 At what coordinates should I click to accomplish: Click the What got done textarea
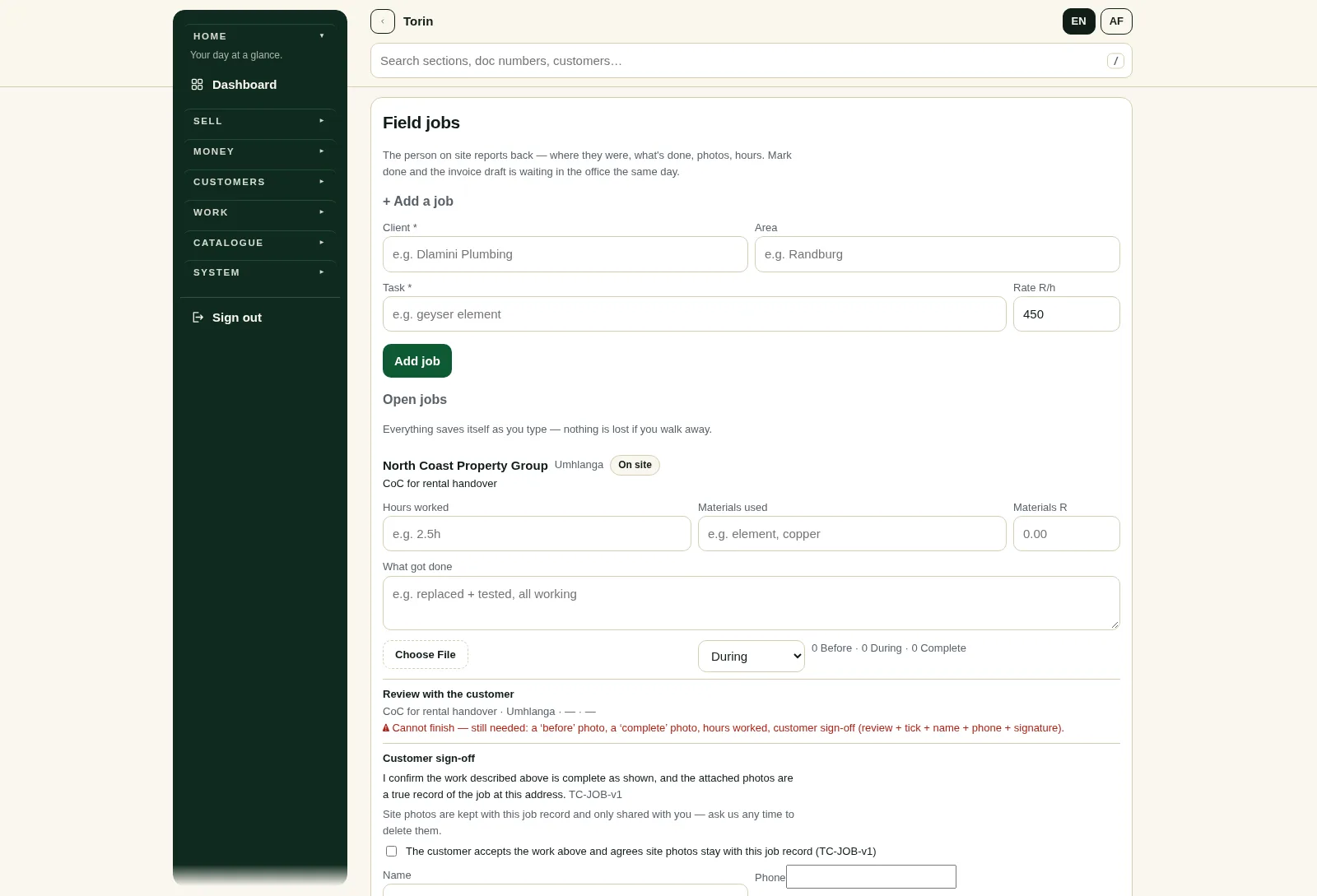coord(752,603)
